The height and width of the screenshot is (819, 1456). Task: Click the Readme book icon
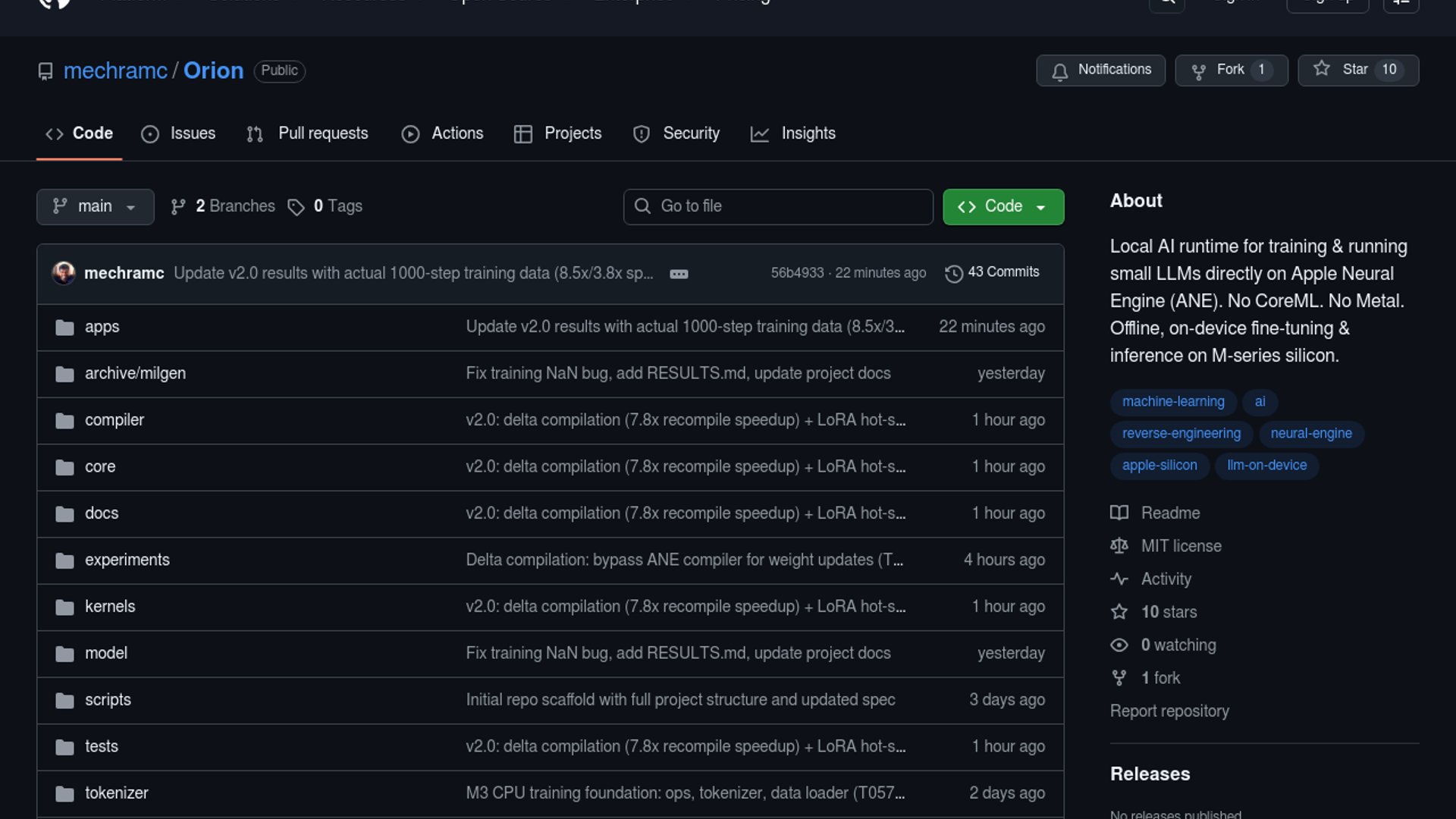1119,513
